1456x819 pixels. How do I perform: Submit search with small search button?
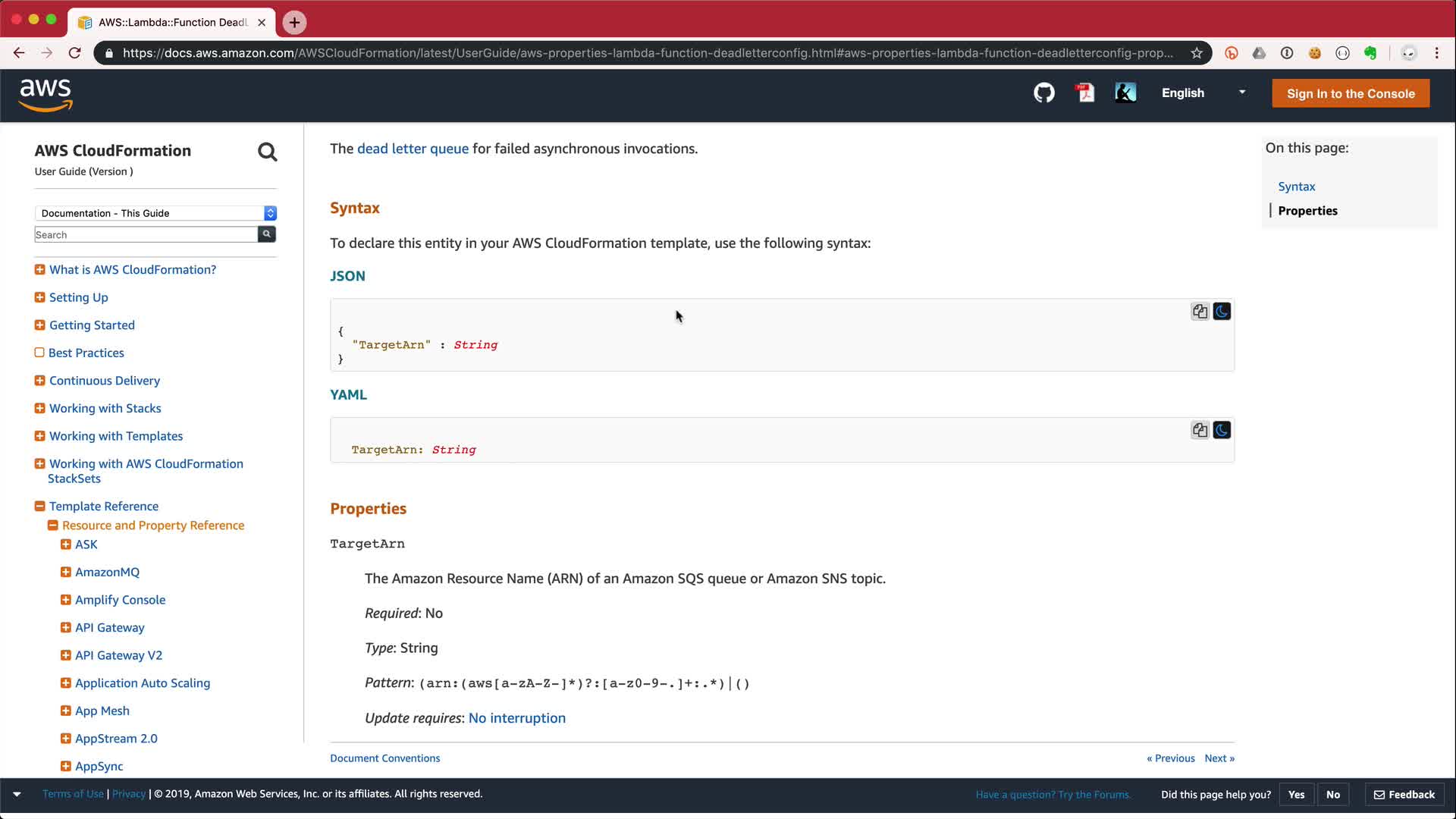(x=267, y=234)
